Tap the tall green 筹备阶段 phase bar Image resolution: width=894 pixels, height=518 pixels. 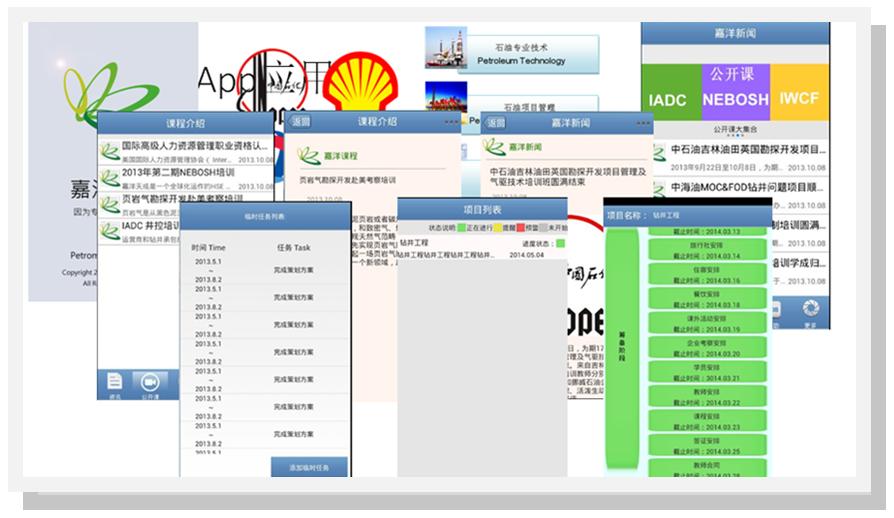click(621, 349)
